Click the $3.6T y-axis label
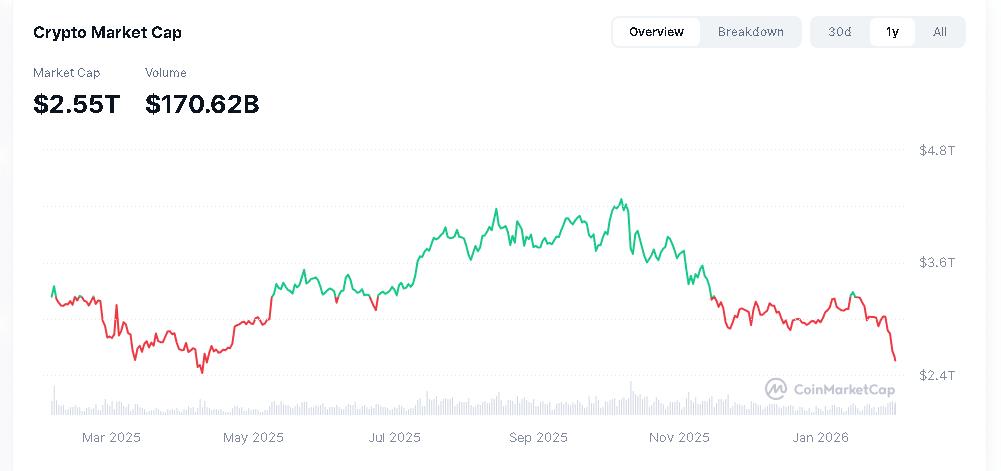The height and width of the screenshot is (471, 1001). [x=937, y=262]
